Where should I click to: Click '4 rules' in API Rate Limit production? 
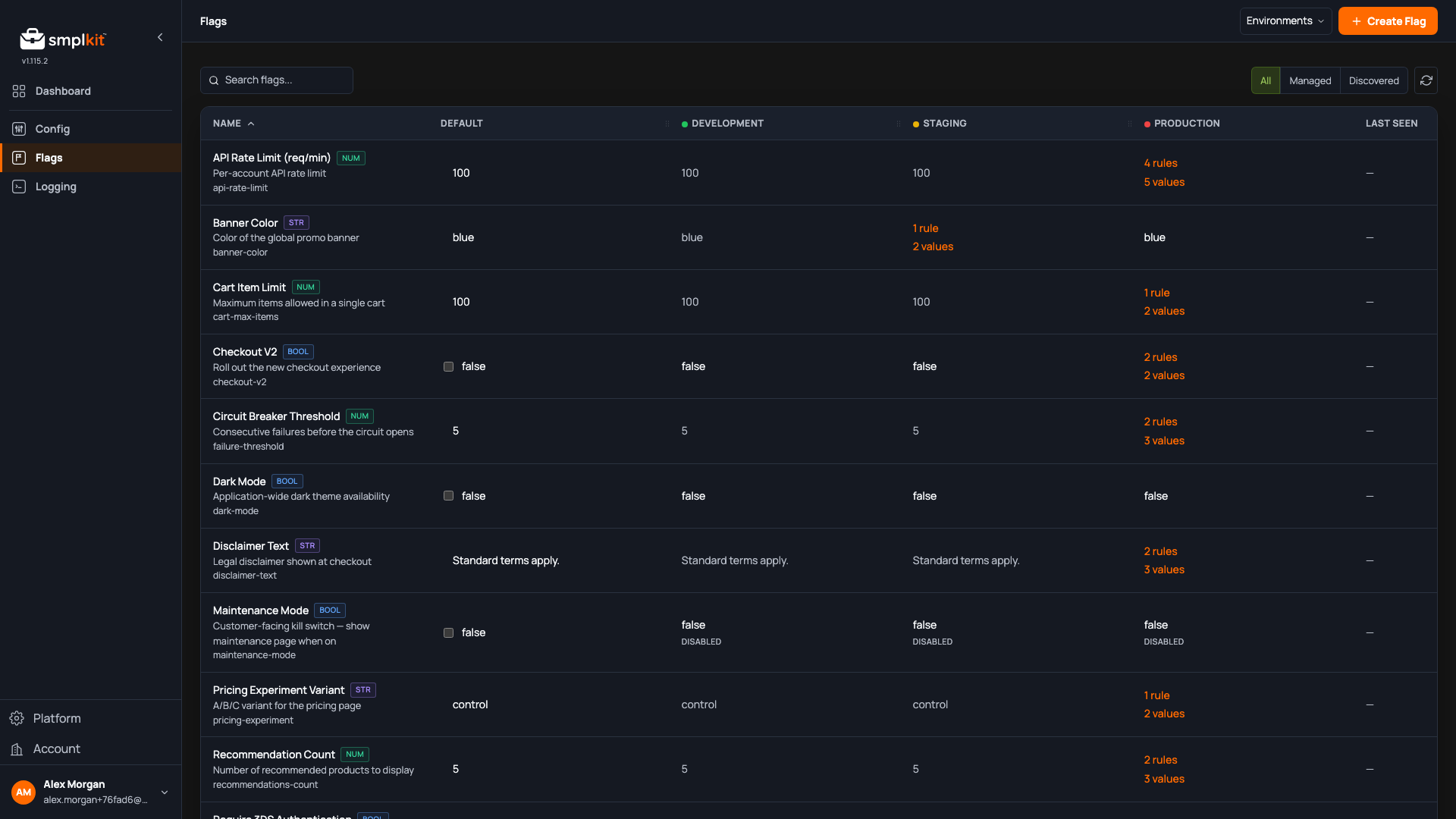pos(1160,163)
